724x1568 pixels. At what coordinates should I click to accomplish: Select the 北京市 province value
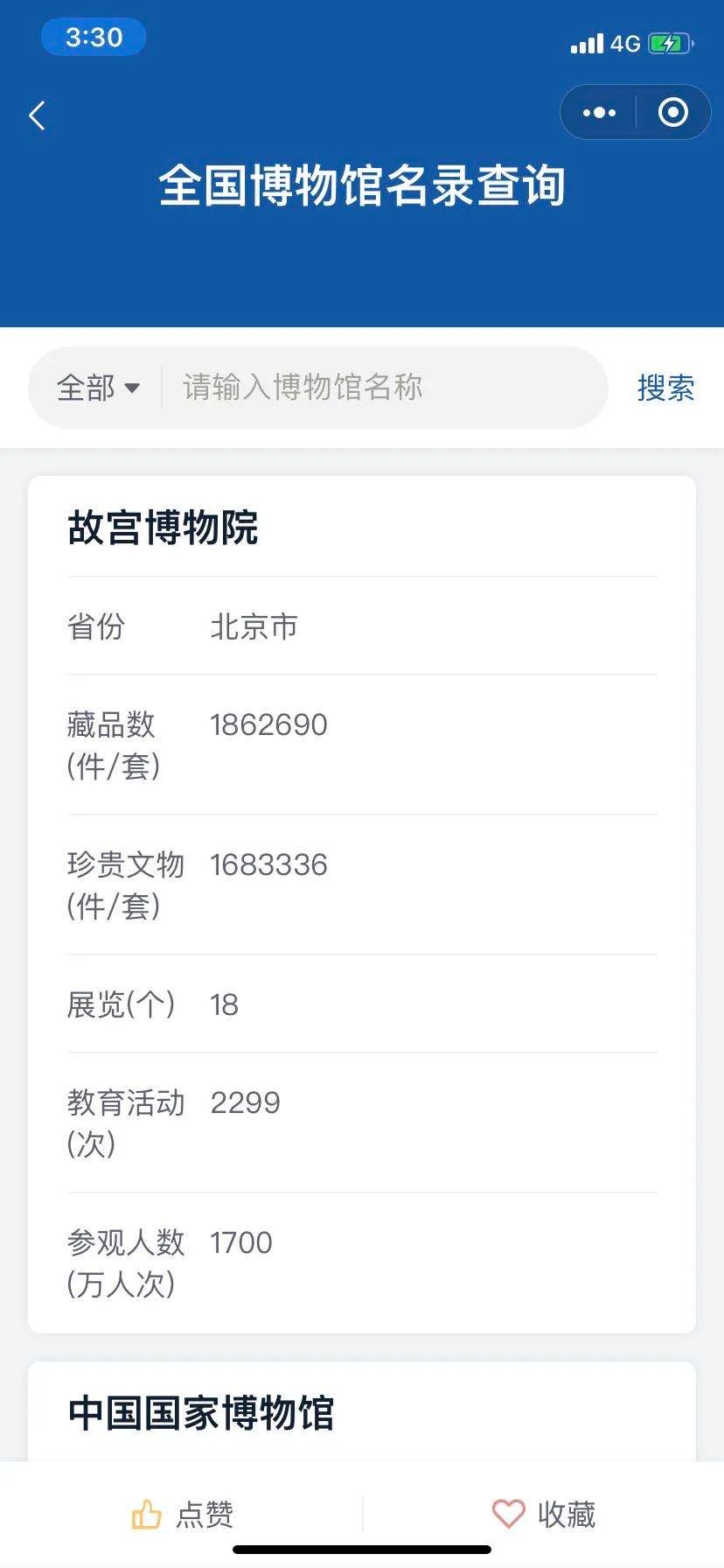254,626
